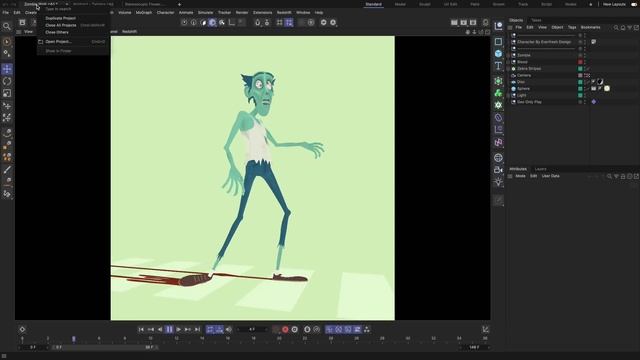Open the Floor/Environment globe icon
The image size is (640, 360).
(498, 158)
